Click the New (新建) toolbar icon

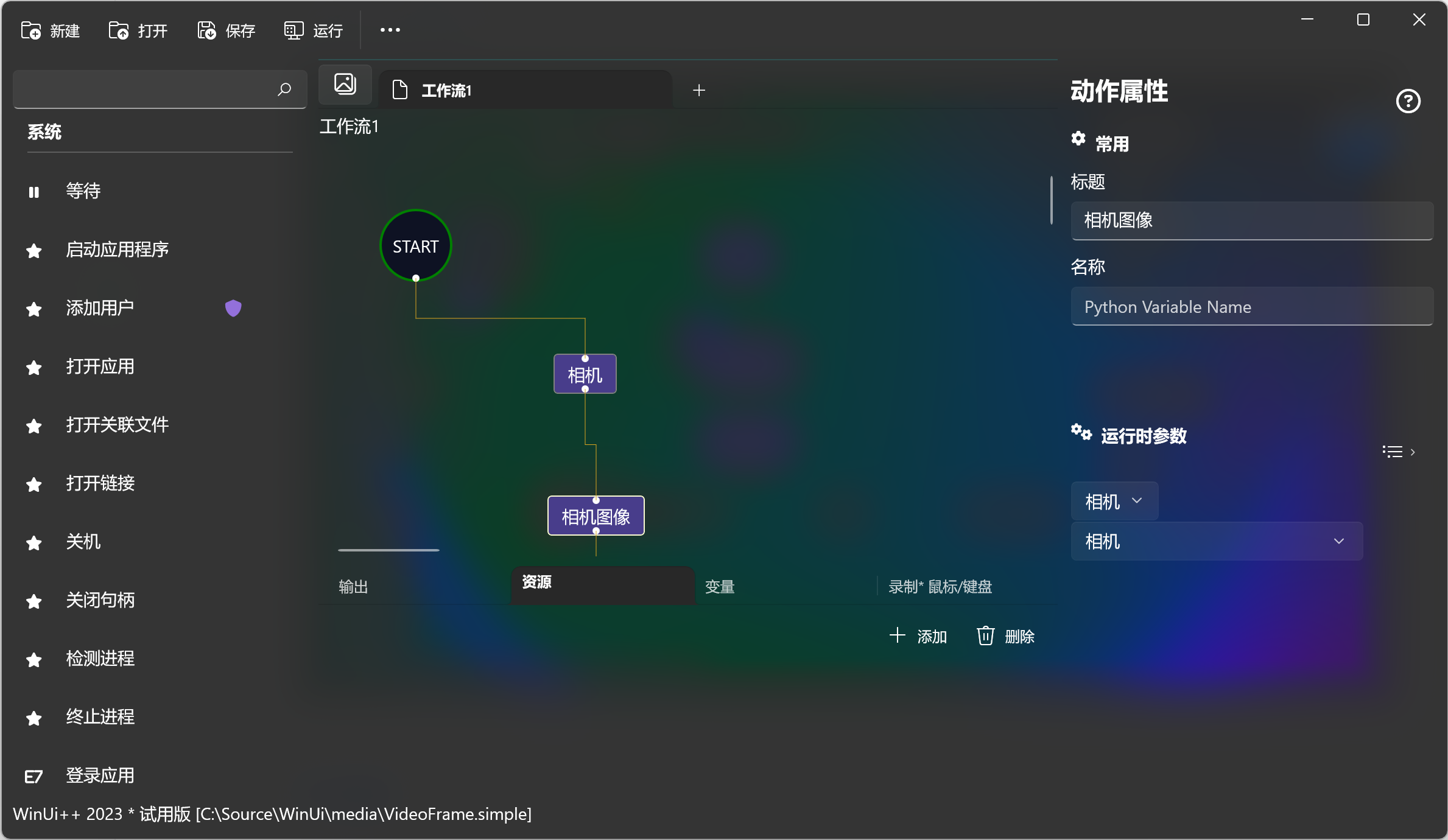tap(31, 30)
